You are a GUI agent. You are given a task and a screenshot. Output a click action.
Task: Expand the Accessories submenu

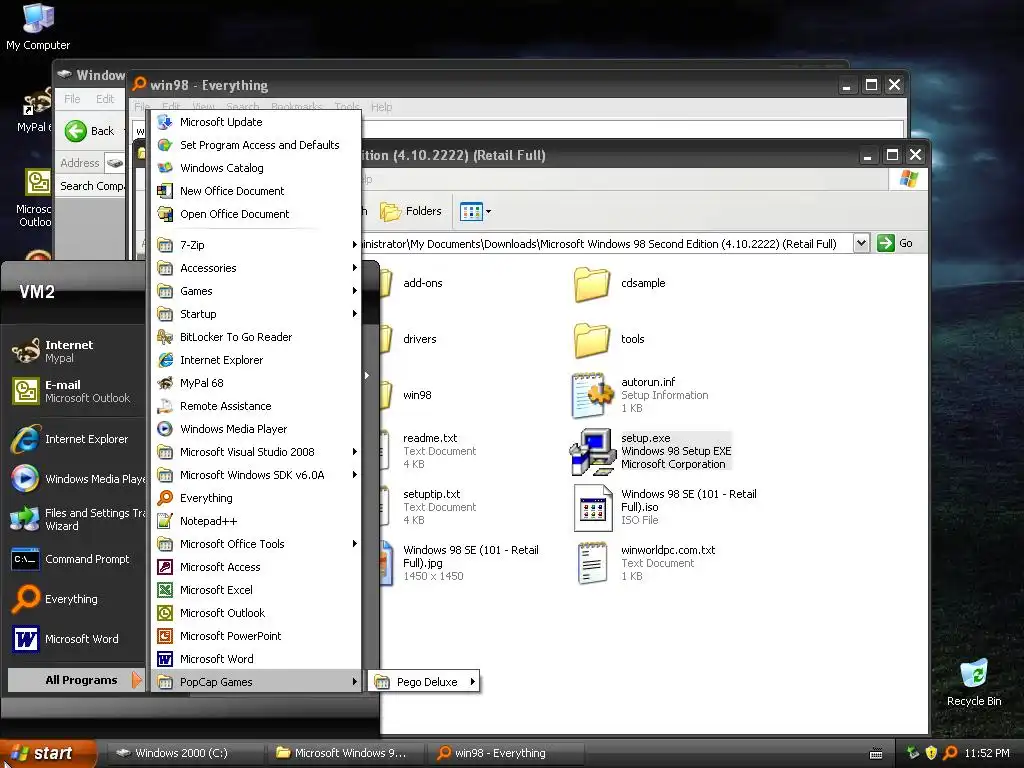[x=256, y=268]
